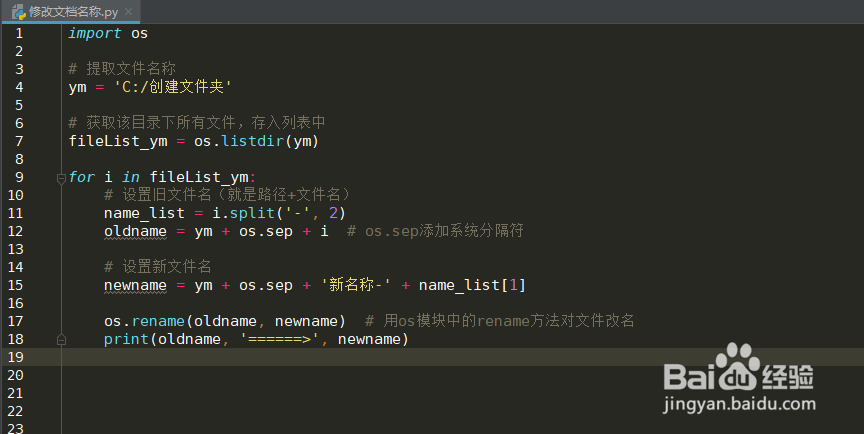Click the fold end marker at line 18
864x434 pixels.
click(60, 339)
